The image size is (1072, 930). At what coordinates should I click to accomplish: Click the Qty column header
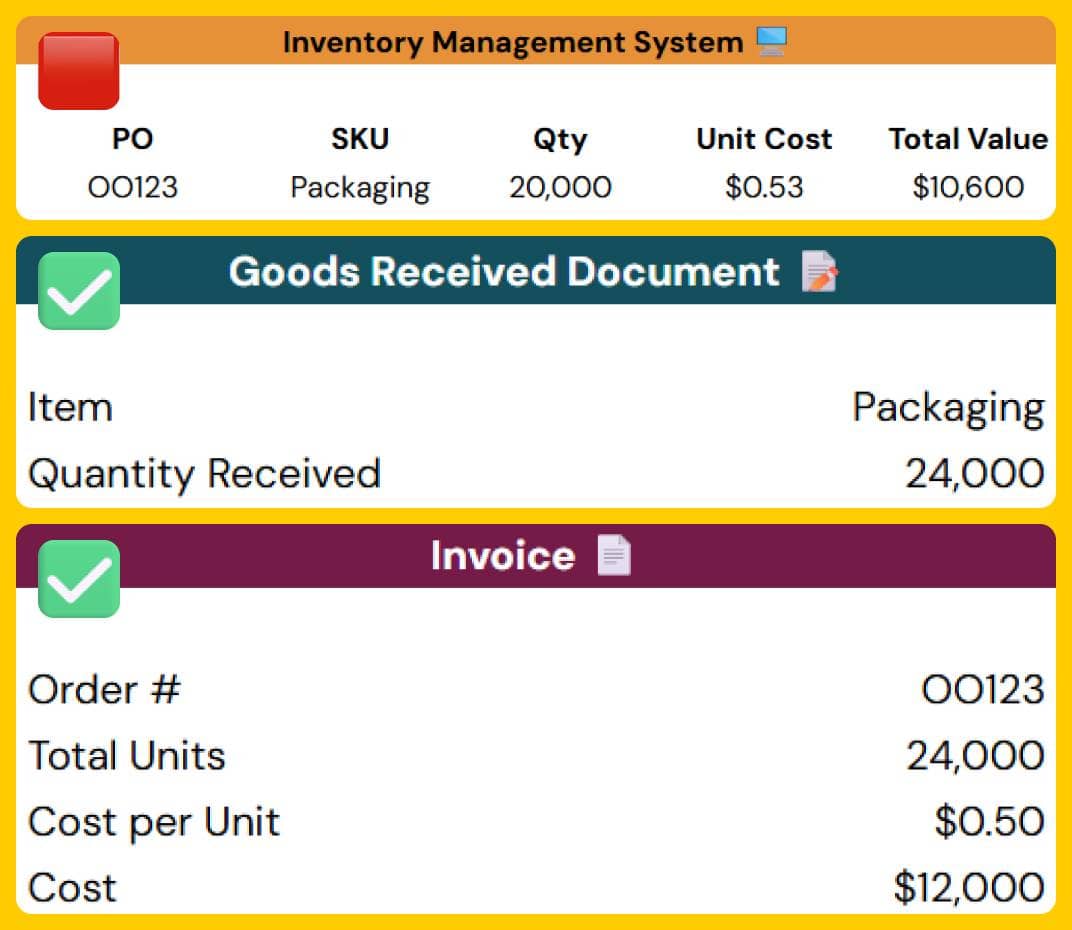(x=559, y=139)
